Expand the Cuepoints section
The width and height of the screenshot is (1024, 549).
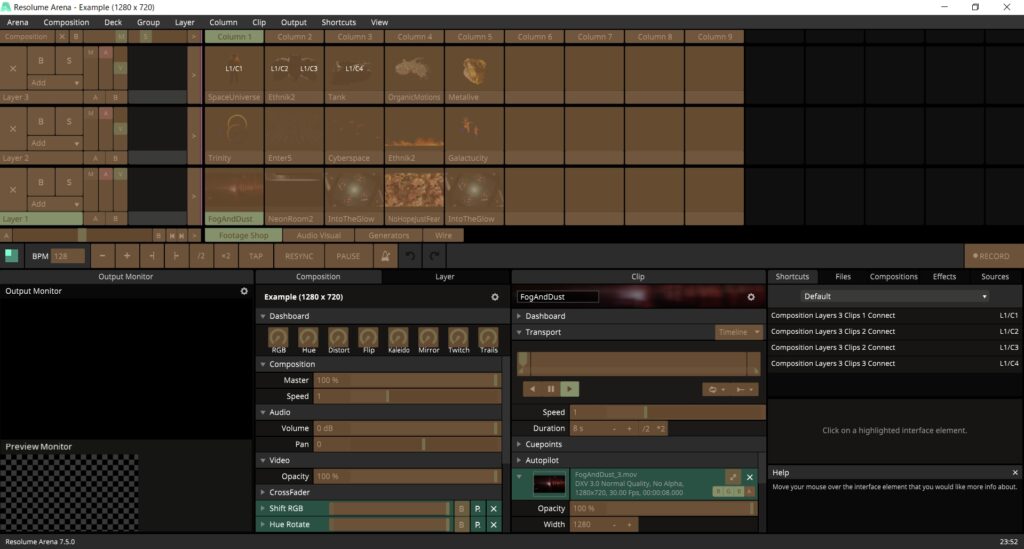519,445
